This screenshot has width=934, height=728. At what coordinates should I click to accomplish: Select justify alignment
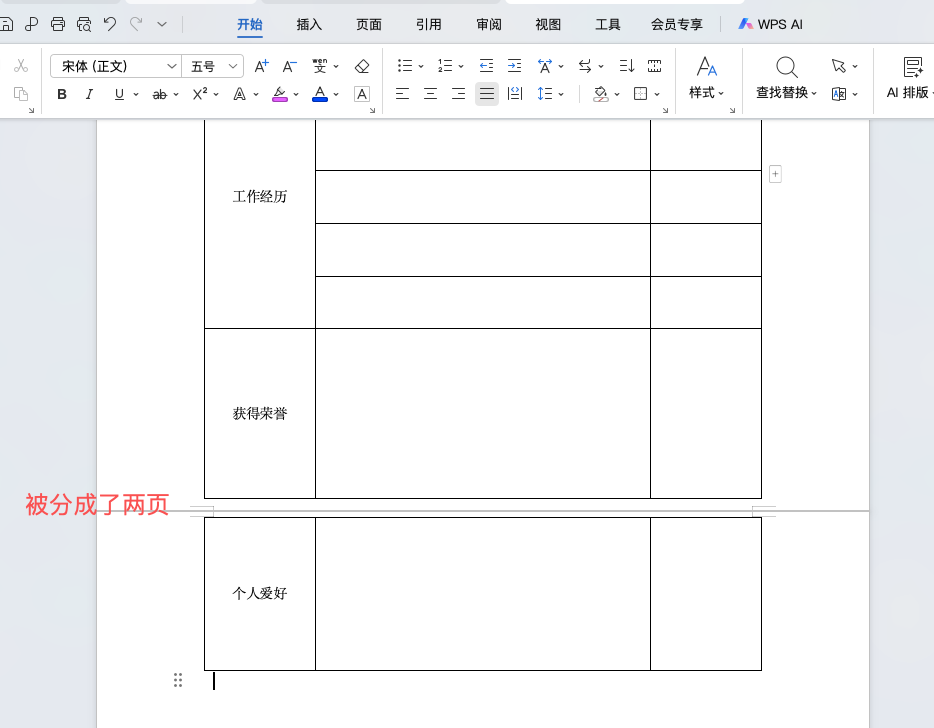click(x=487, y=94)
